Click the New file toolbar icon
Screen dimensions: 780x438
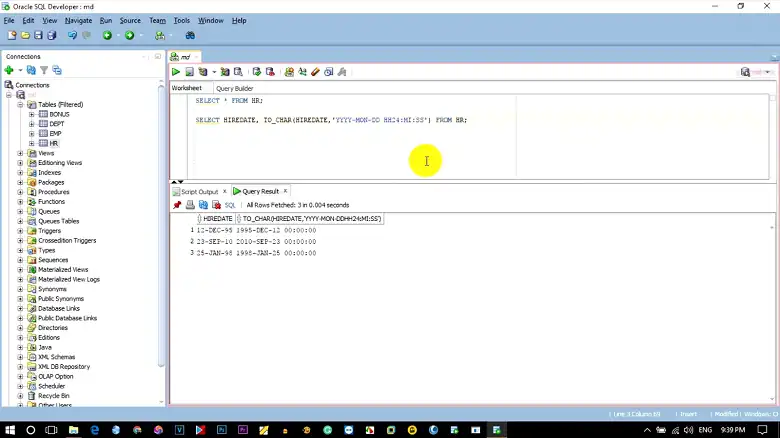(12, 35)
